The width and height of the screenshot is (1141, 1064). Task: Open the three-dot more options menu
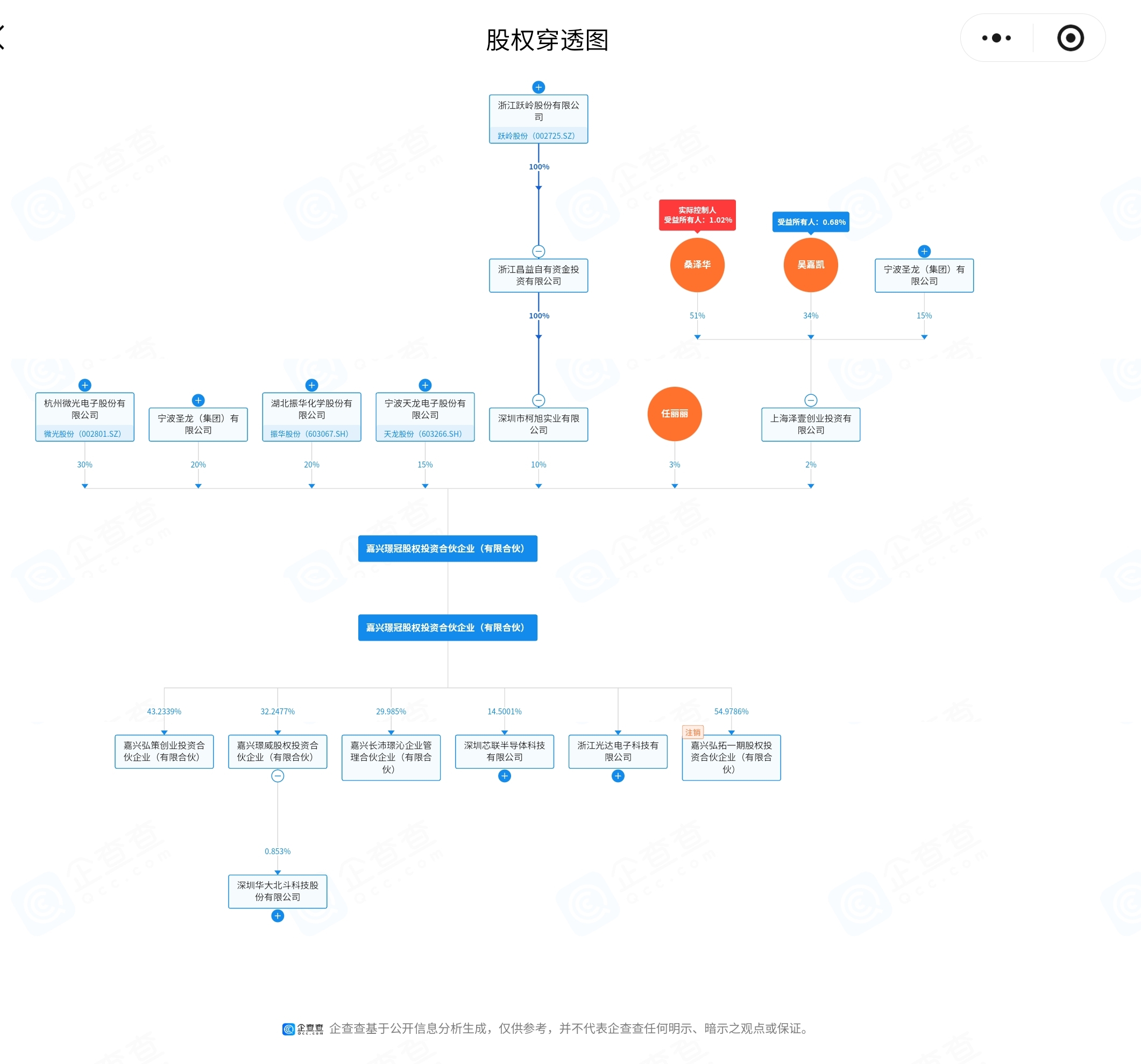(996, 38)
